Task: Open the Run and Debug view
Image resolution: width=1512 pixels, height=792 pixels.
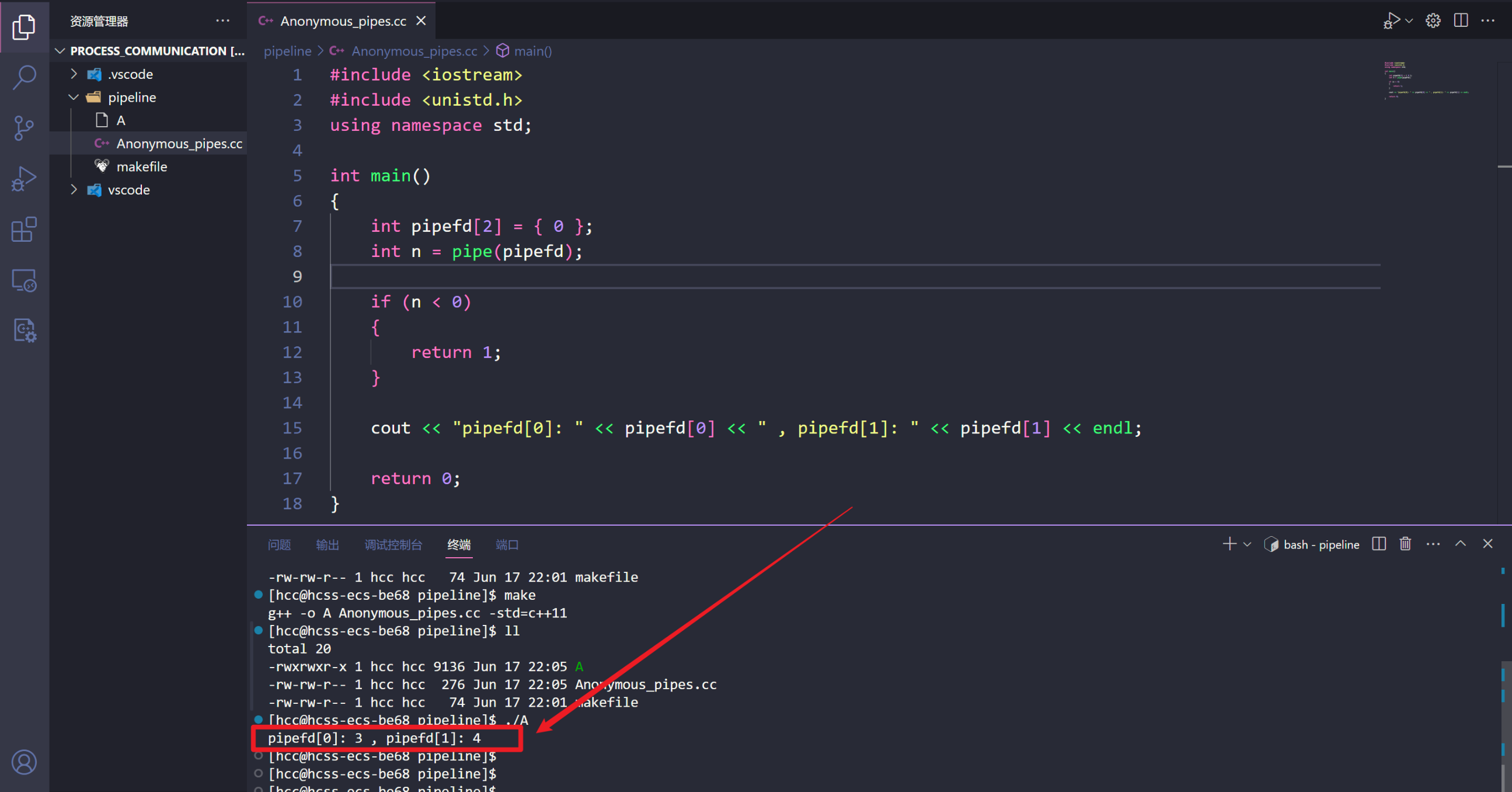Action: (x=24, y=179)
